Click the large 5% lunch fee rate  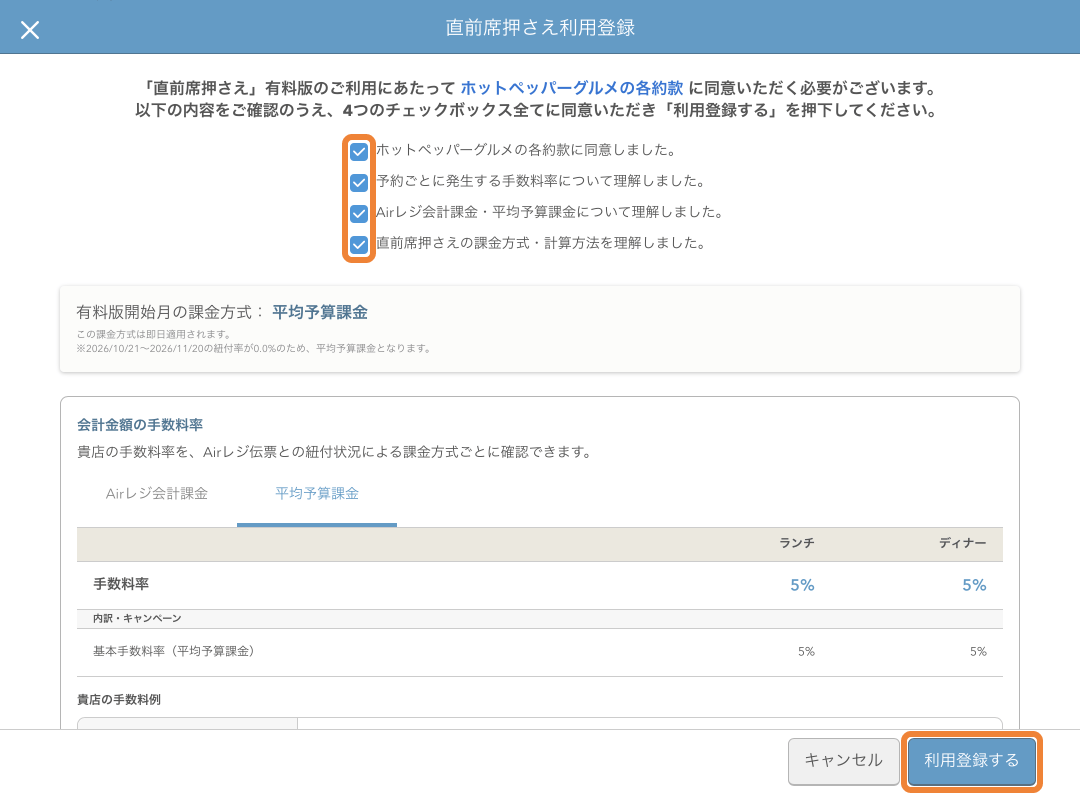(x=802, y=585)
